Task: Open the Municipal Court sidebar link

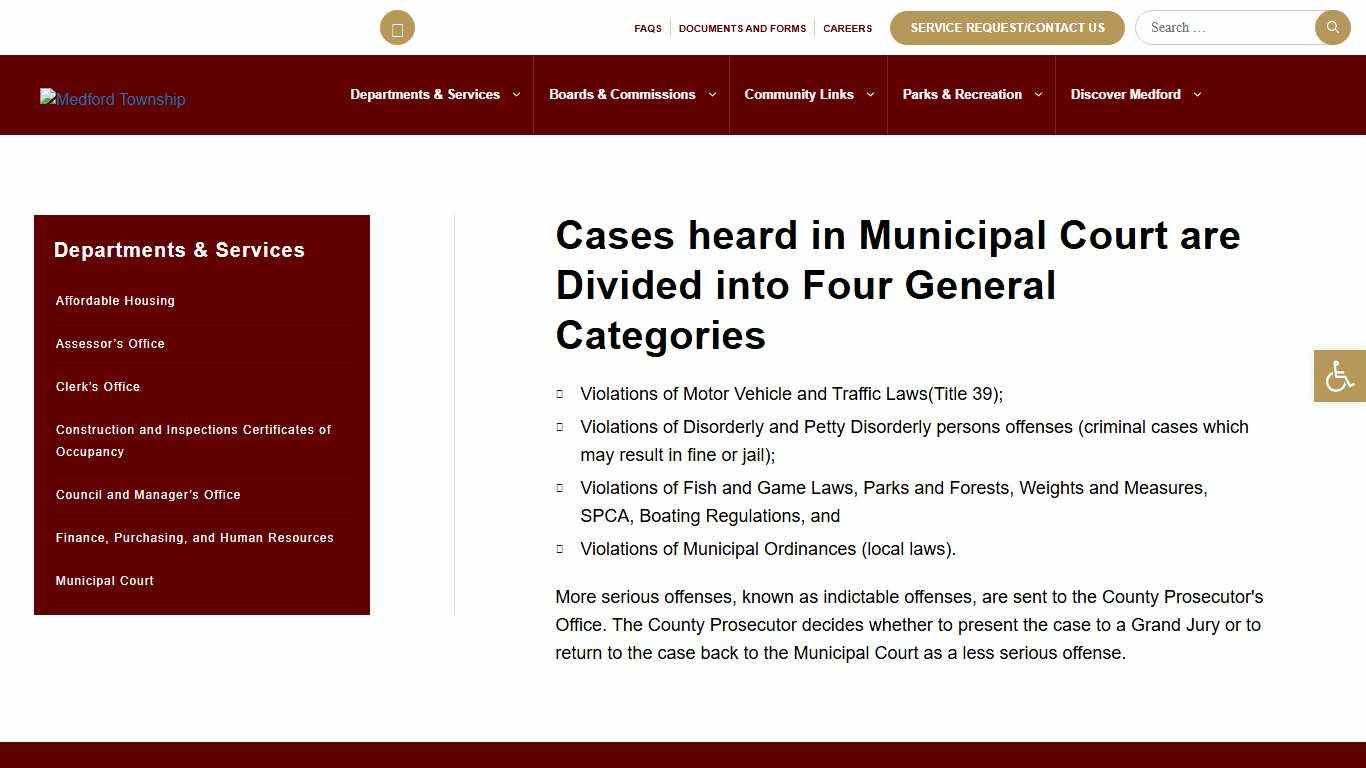Action: [105, 580]
